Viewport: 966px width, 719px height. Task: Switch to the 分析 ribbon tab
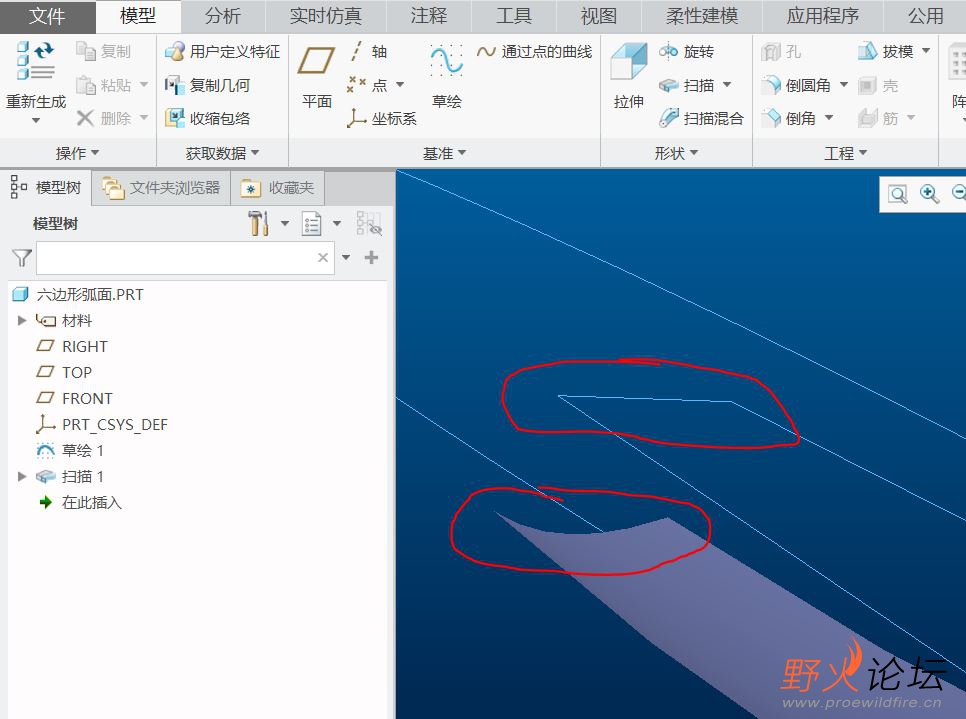223,16
